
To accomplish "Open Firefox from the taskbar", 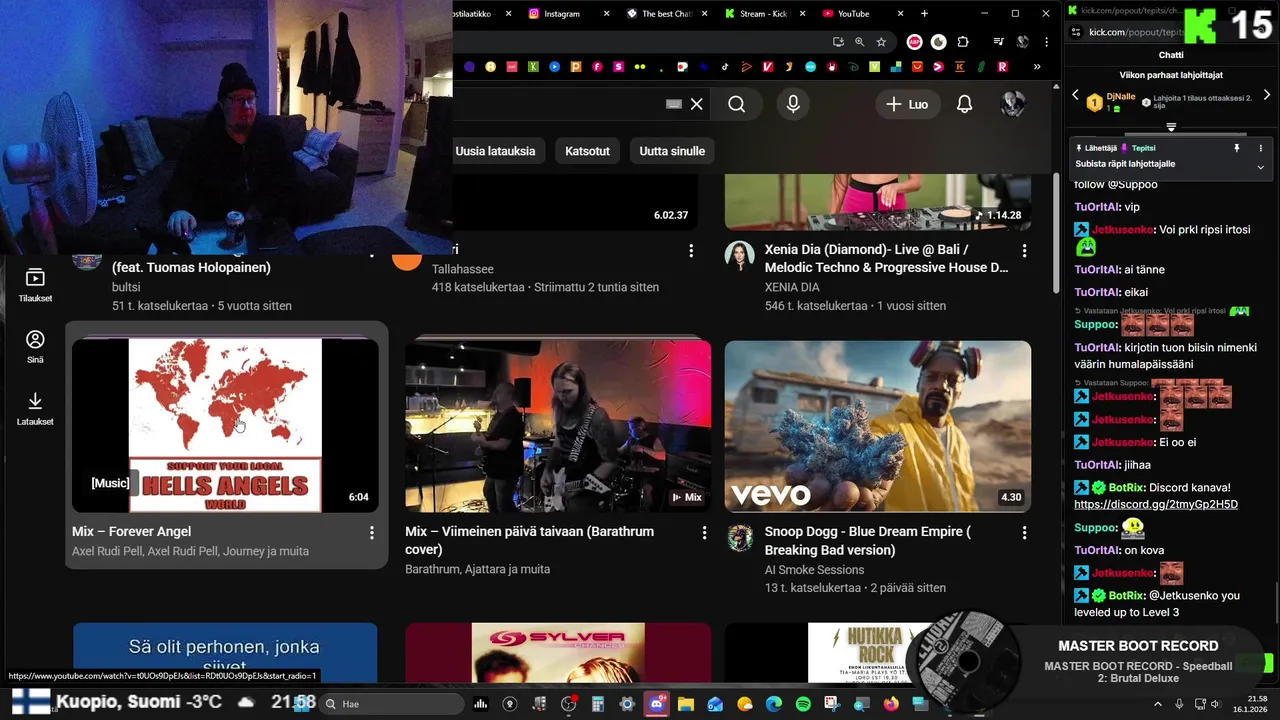I will [x=891, y=704].
